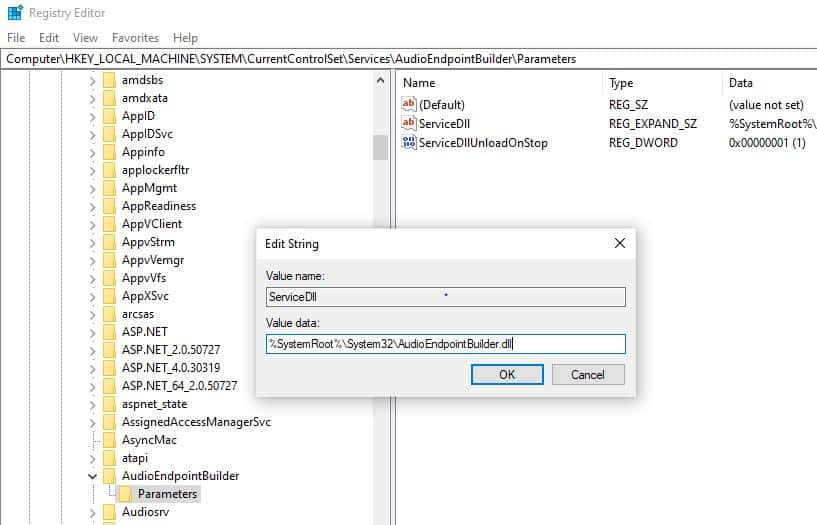Click the aspnet_state folder icon
Screen dimensions: 817x525
tap(109, 404)
